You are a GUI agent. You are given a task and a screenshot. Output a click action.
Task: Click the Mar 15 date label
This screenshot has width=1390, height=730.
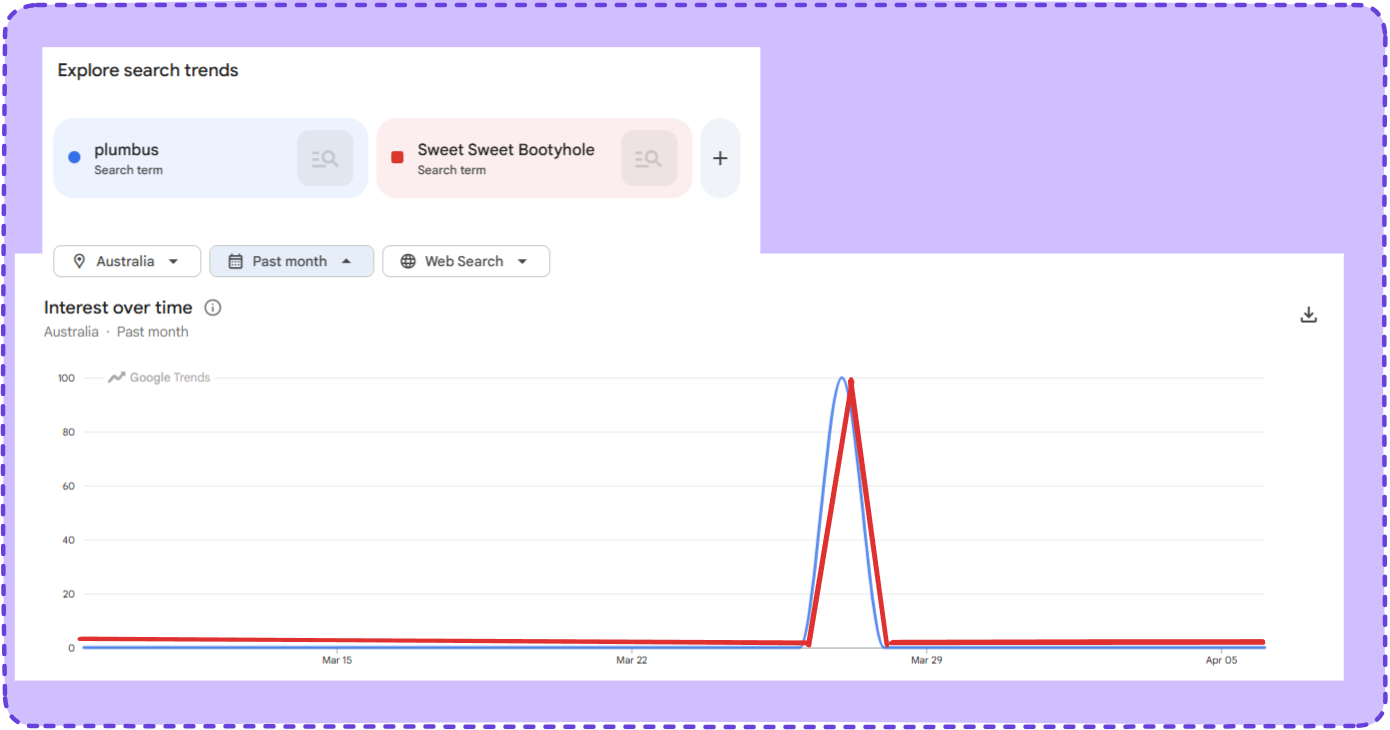(337, 660)
